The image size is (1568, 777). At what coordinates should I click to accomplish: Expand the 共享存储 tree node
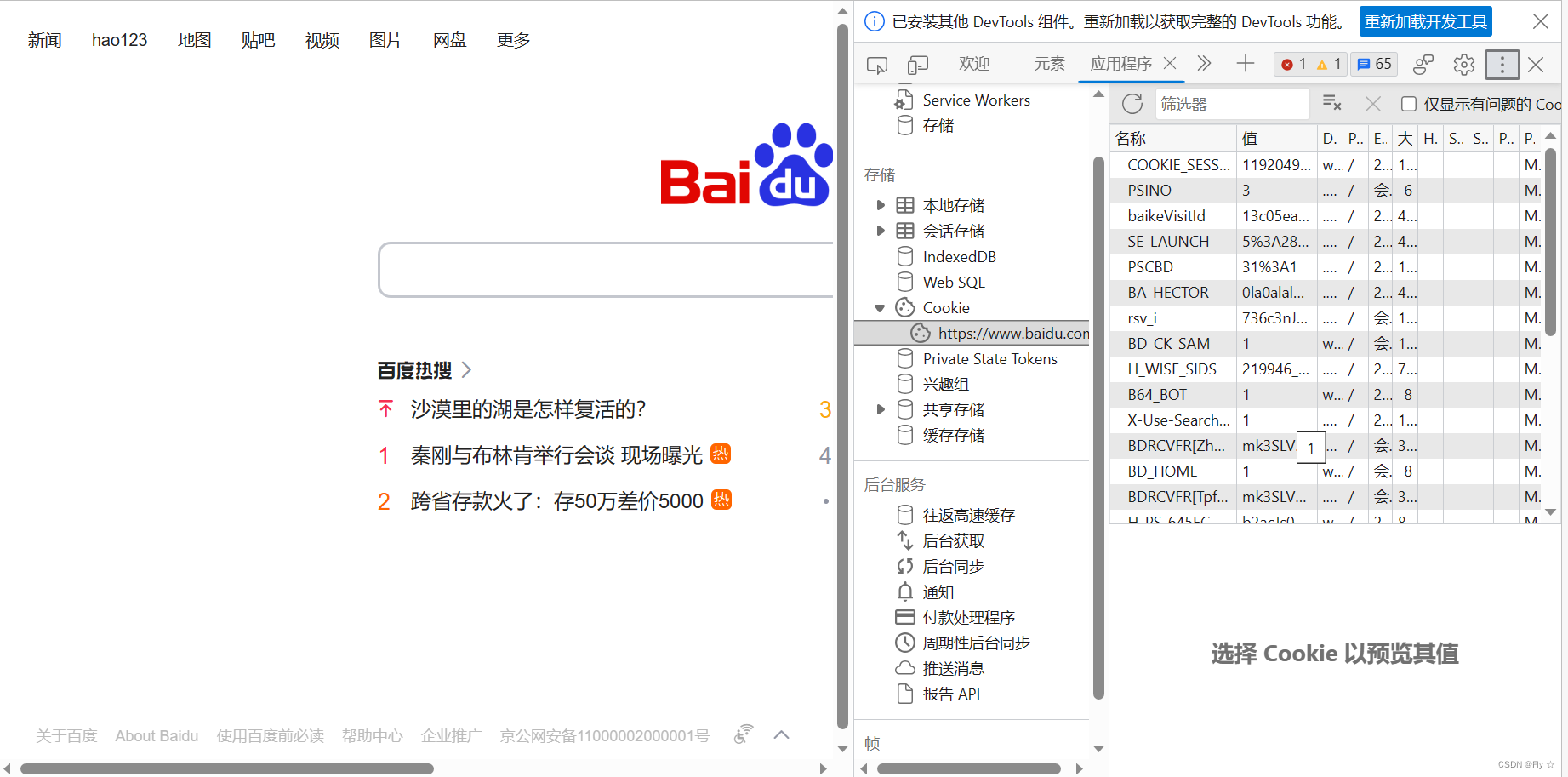pos(881,409)
